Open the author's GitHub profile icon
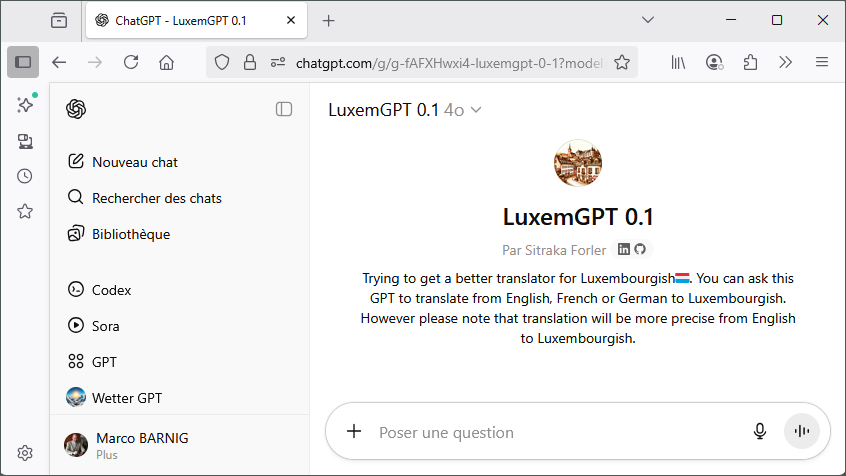846x476 pixels. coord(640,249)
